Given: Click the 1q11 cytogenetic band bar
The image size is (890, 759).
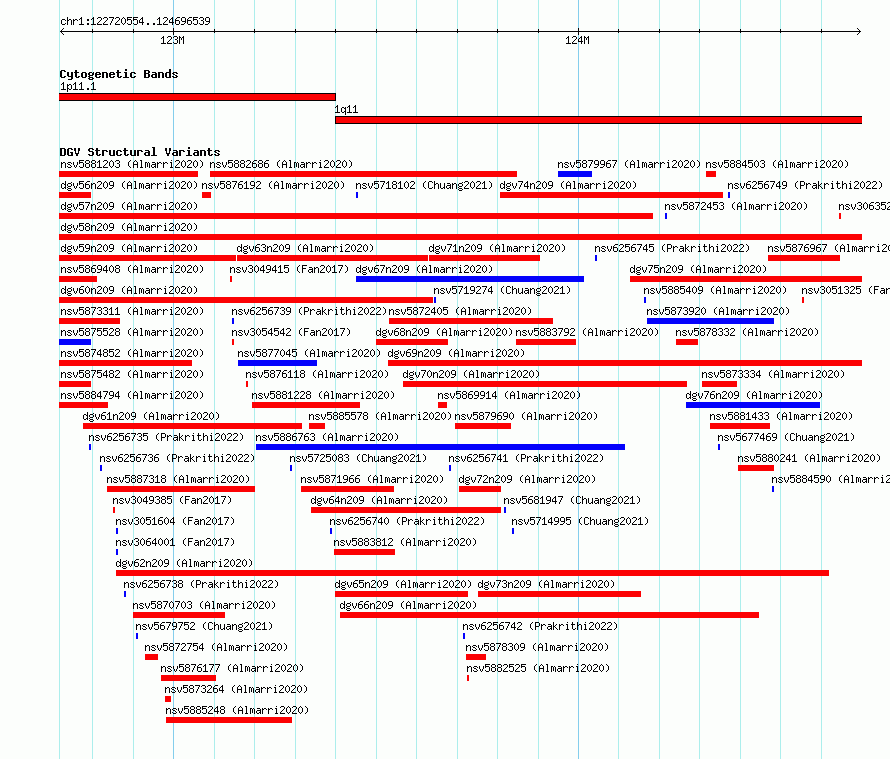Looking at the screenshot, I should [x=598, y=120].
